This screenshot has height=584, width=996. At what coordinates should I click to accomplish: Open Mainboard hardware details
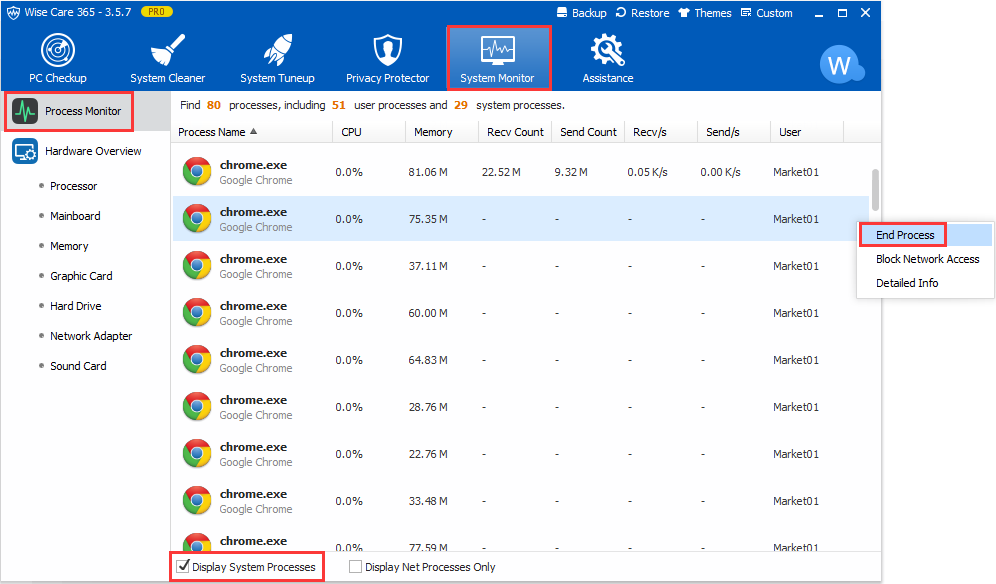click(76, 216)
